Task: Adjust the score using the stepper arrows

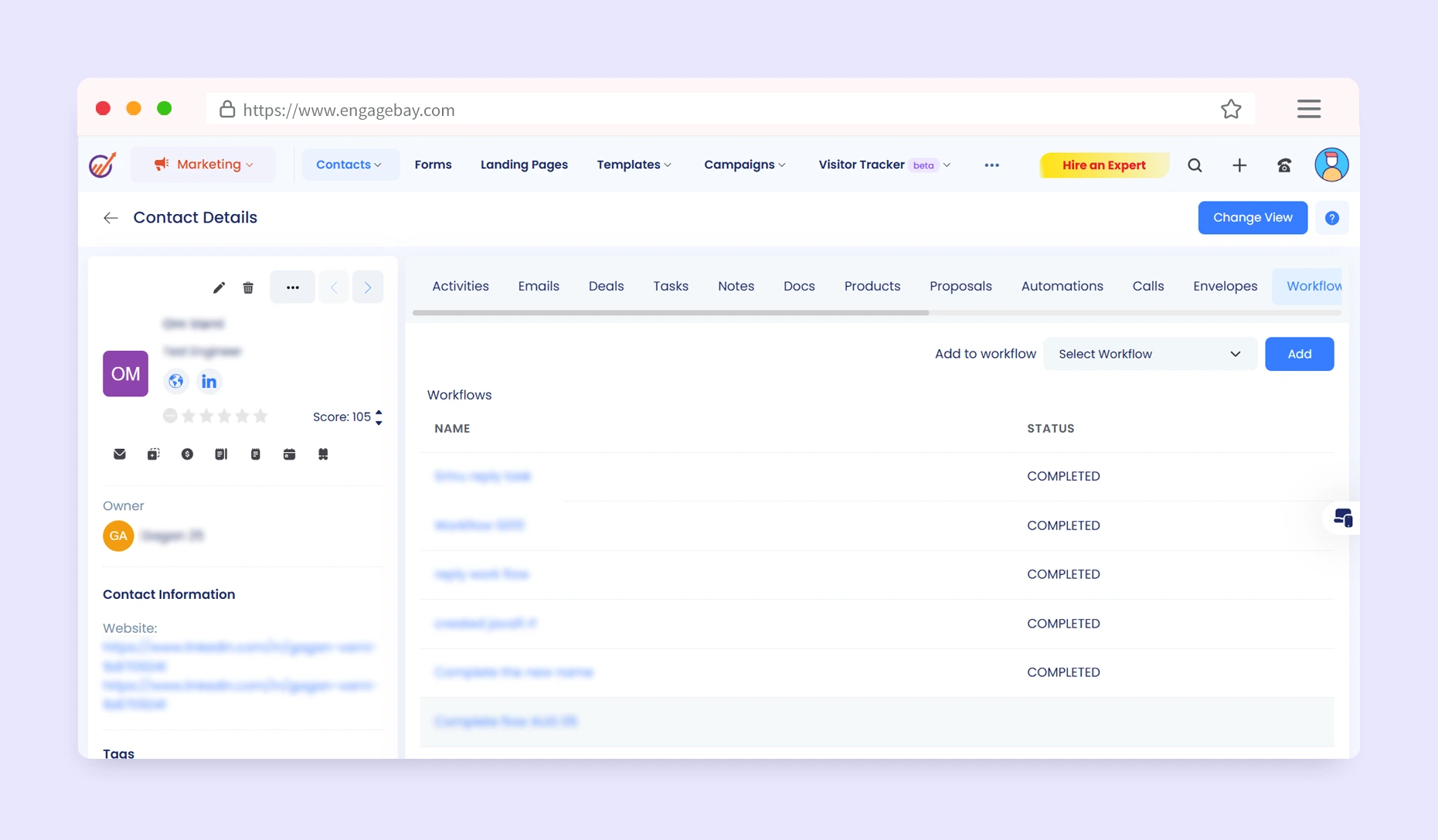Action: (379, 417)
